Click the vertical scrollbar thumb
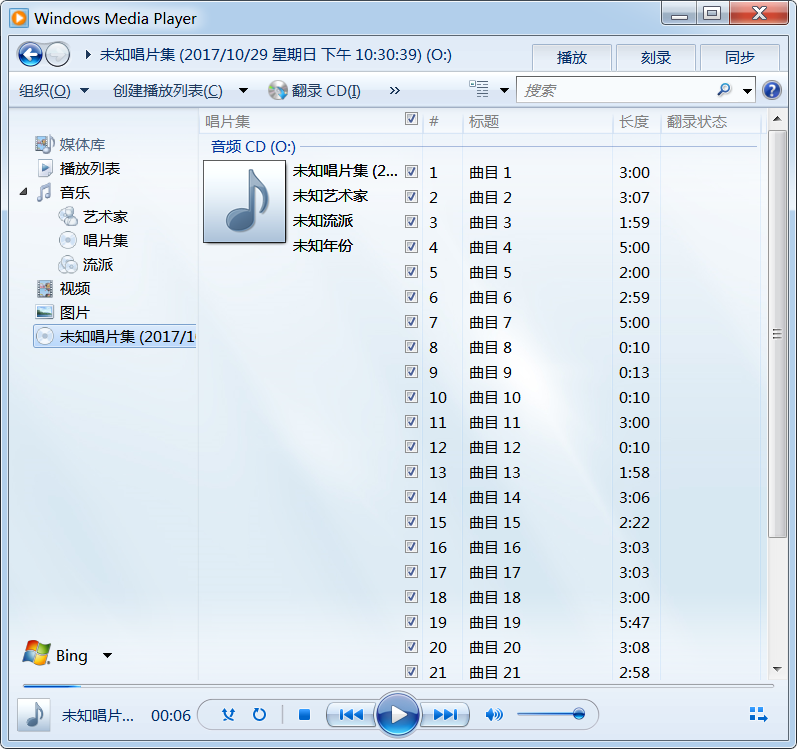 tap(777, 333)
